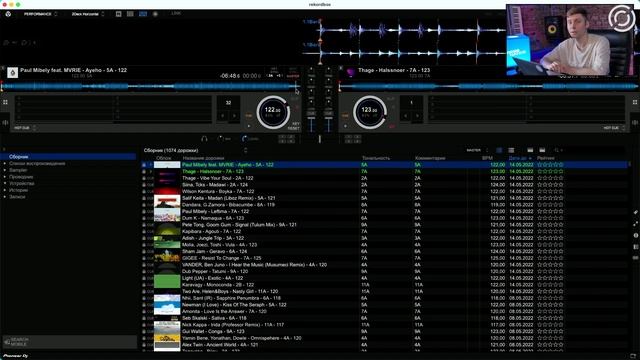The image size is (640, 360).
Task: Click right deck pad mode grid icon
Action: click(x=635, y=102)
